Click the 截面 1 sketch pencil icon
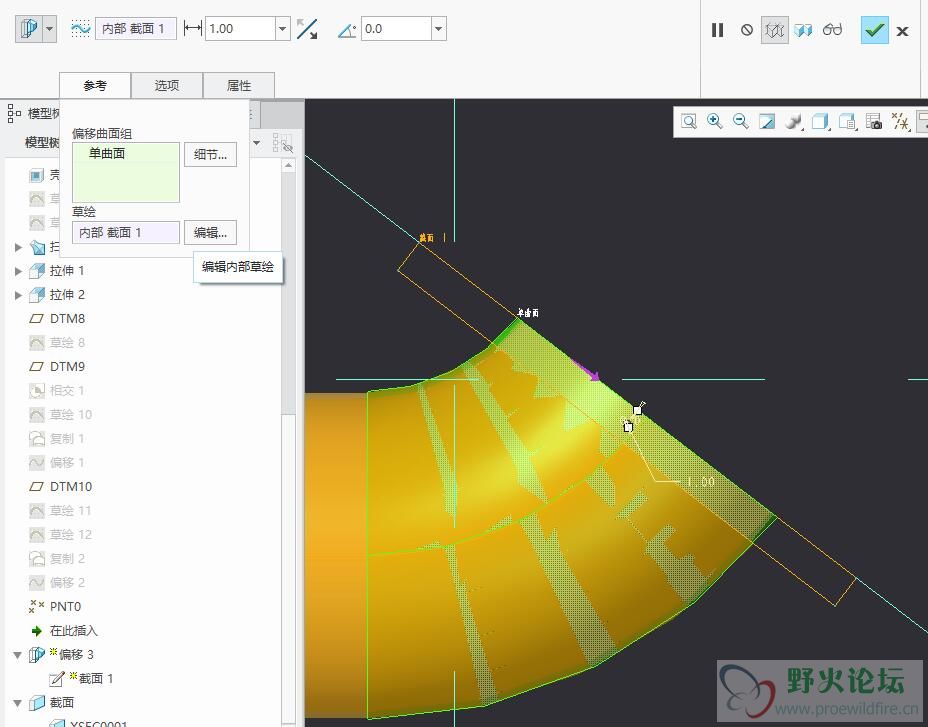Image resolution: width=928 pixels, height=727 pixels. 57,678
